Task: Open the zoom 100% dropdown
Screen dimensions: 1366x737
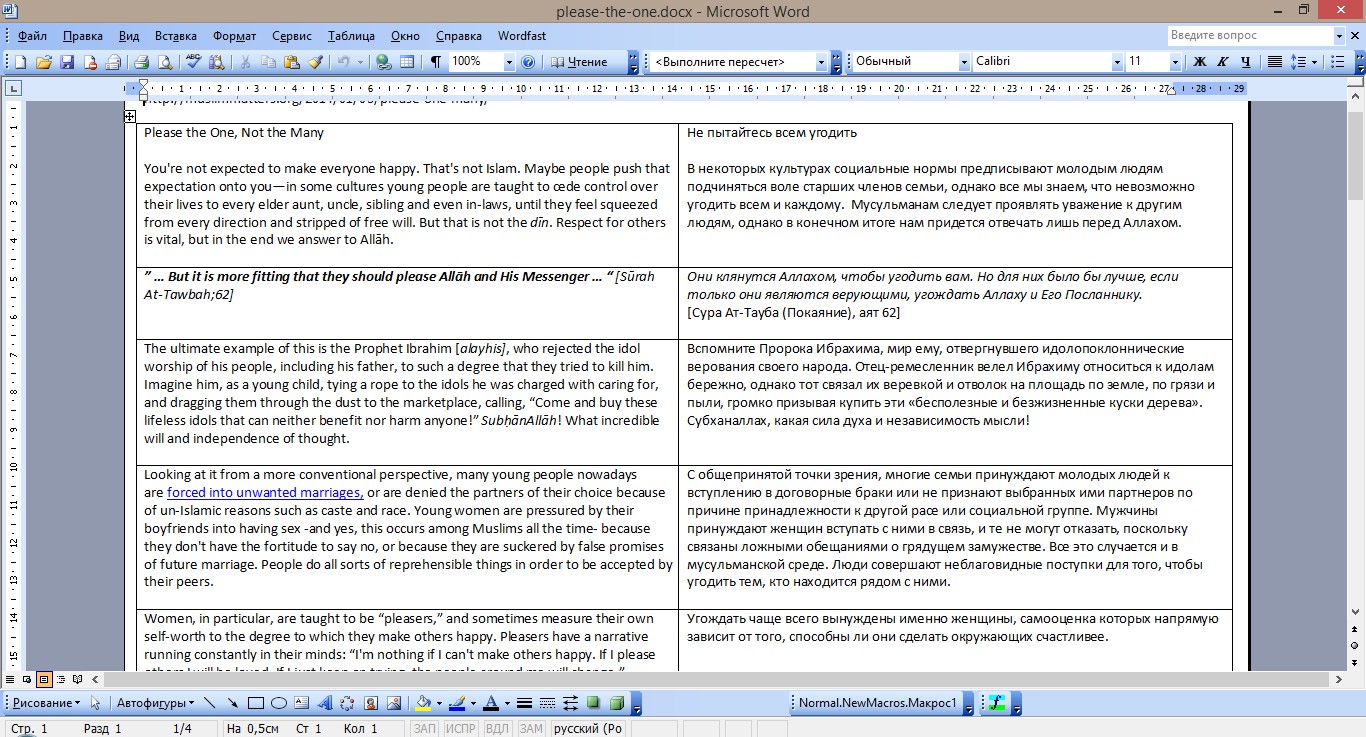Action: 509,62
